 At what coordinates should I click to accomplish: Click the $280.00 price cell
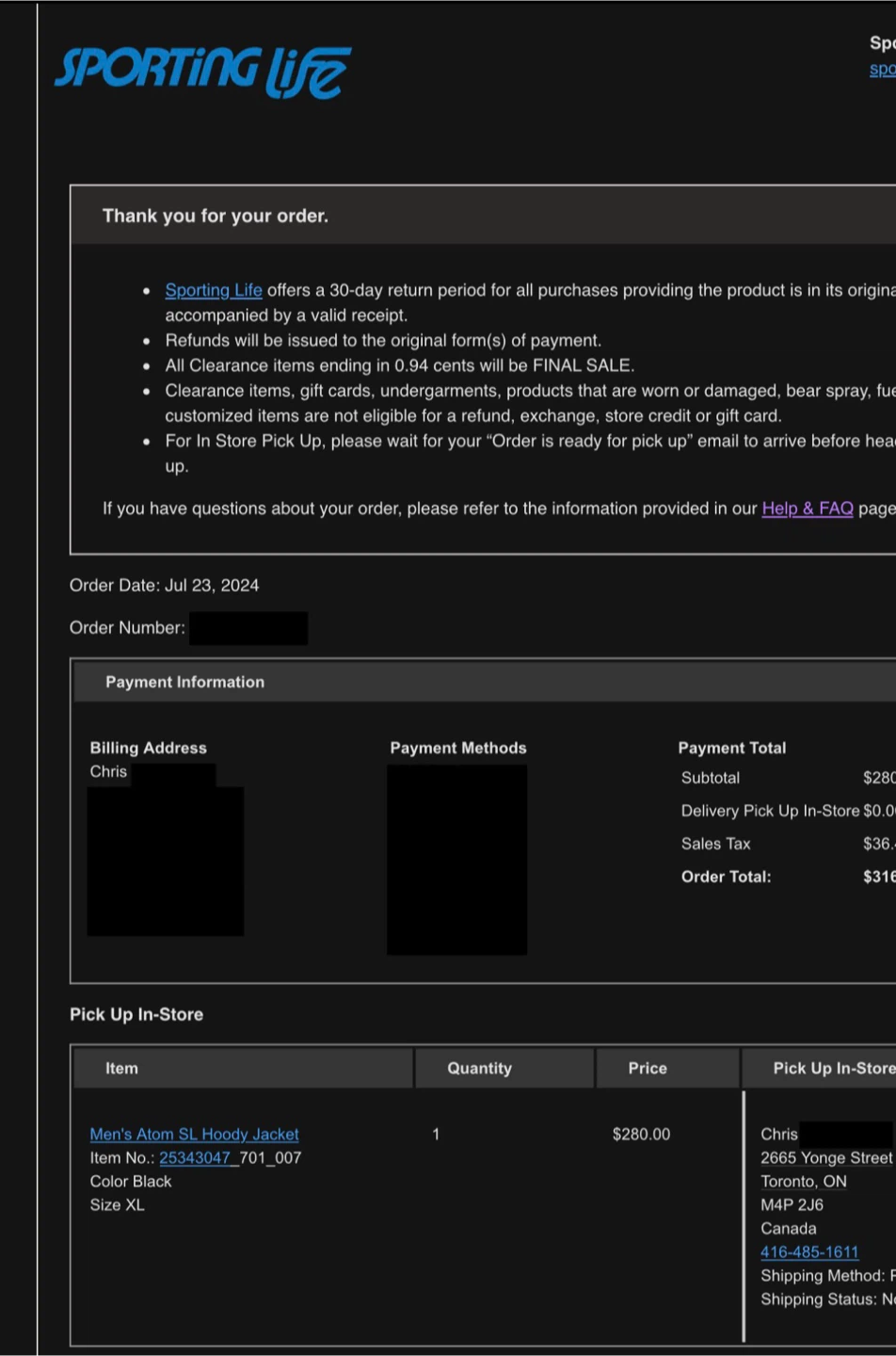tap(641, 1135)
